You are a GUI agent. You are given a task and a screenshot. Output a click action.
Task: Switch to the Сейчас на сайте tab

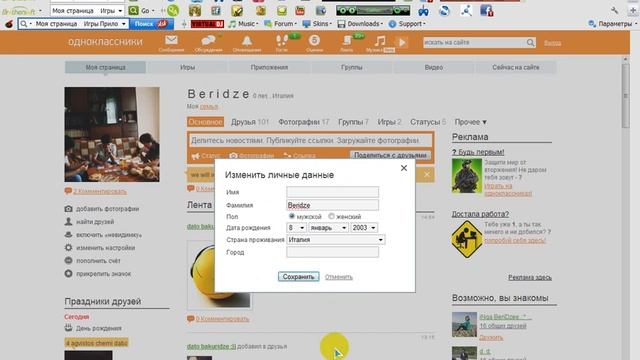pyautogui.click(x=516, y=67)
